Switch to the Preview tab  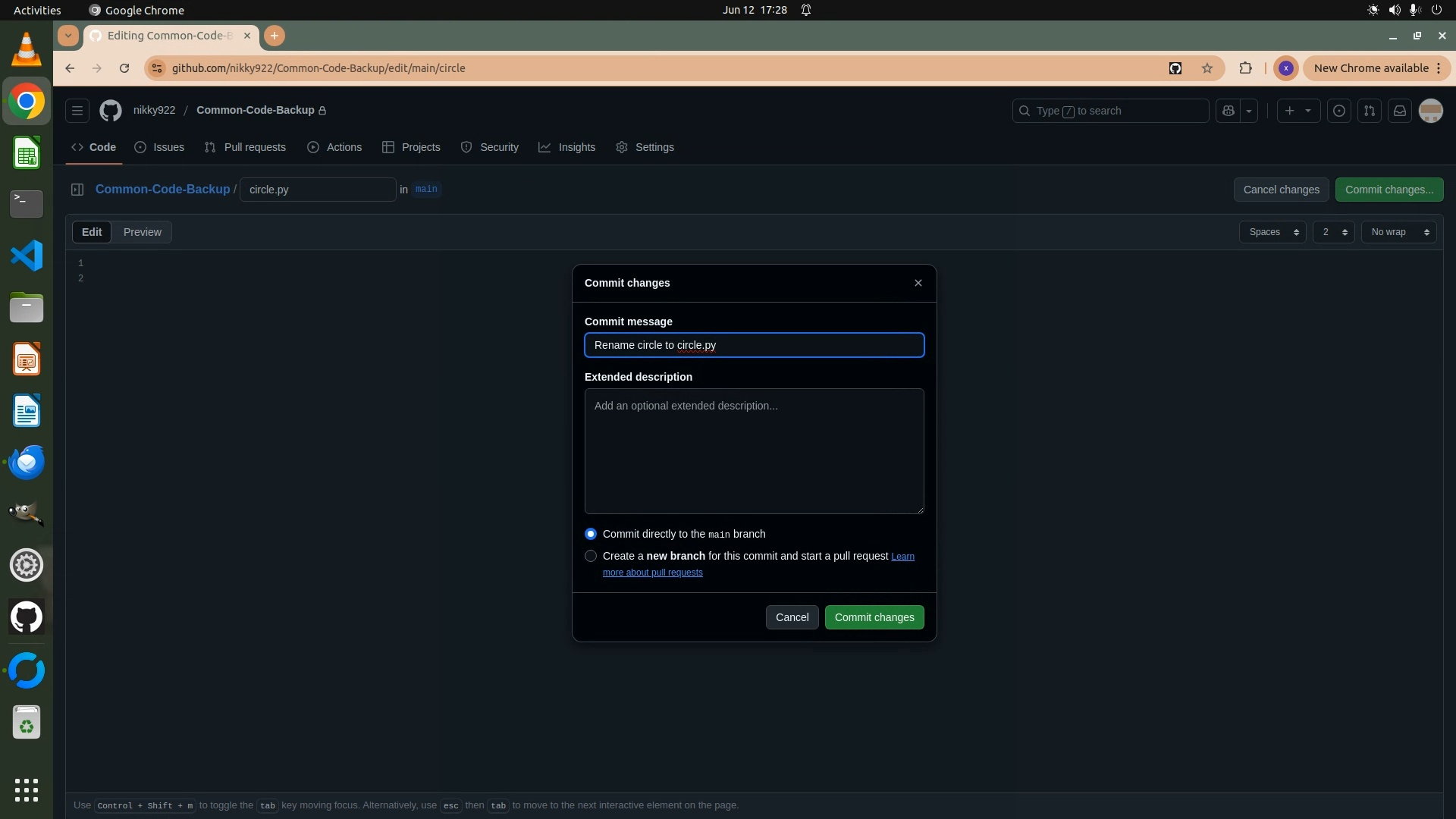click(x=143, y=232)
